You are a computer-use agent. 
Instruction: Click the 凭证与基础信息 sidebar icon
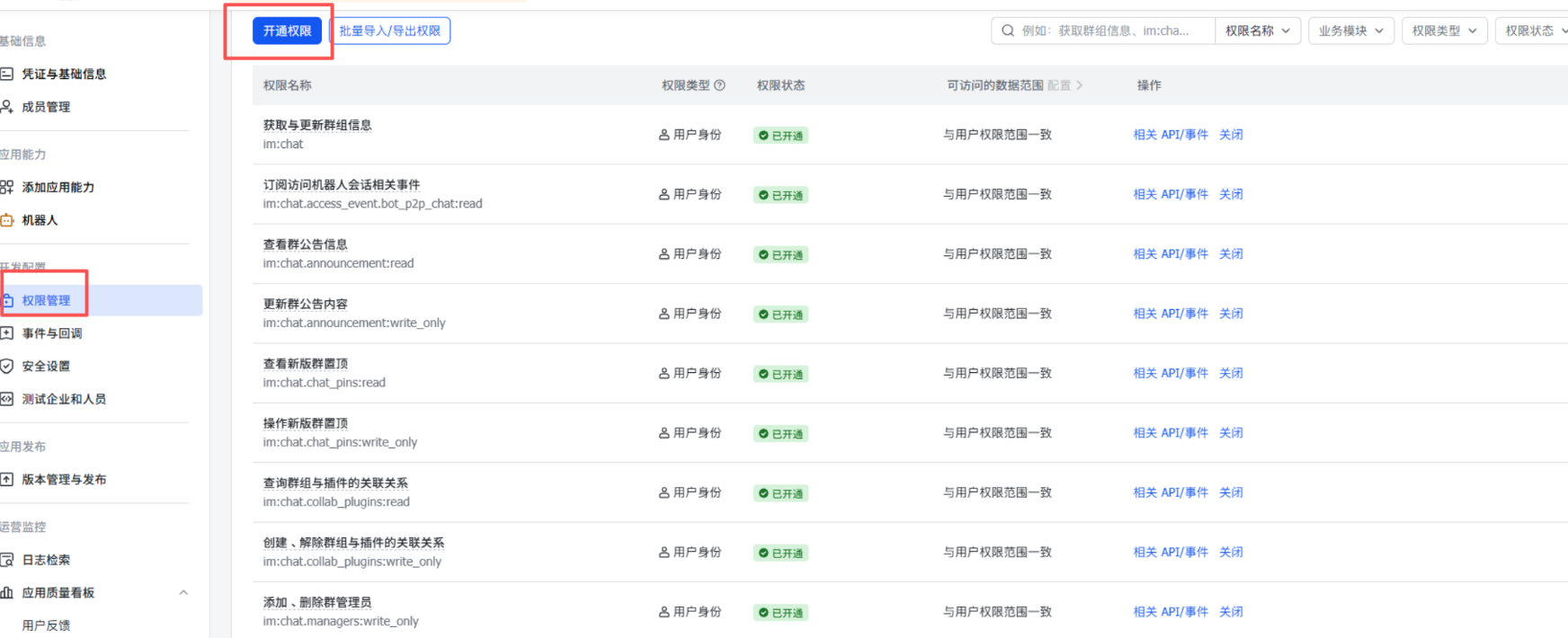6,74
